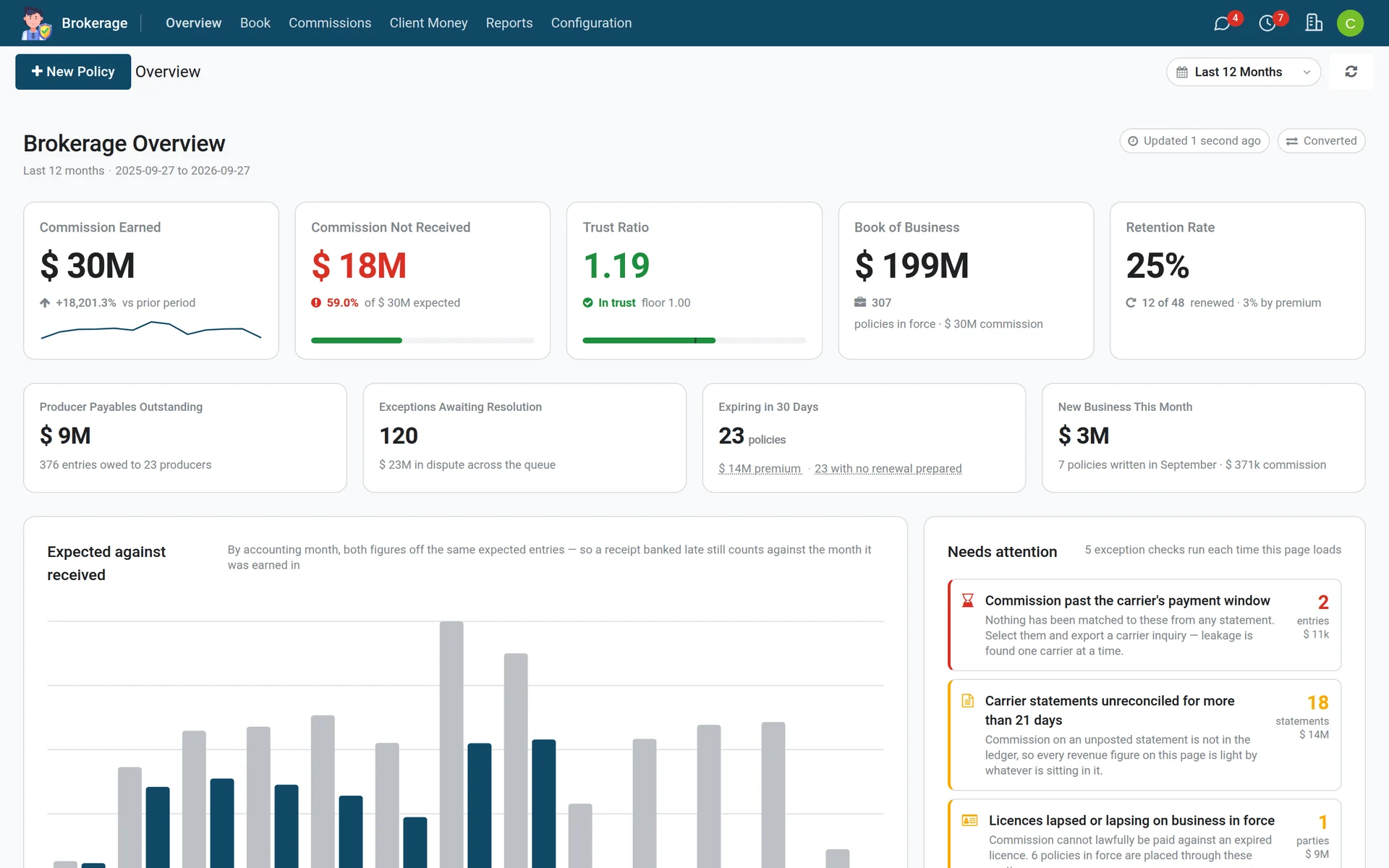The width and height of the screenshot is (1389, 868).
Task: Click the Brokerage logo mascot
Action: [36, 23]
